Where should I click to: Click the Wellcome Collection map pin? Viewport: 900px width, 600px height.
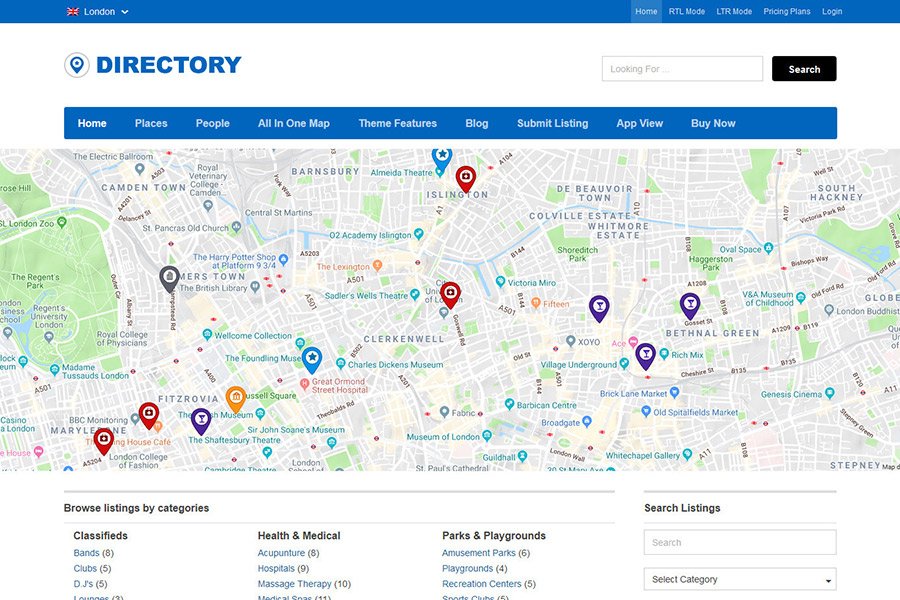coord(207,335)
